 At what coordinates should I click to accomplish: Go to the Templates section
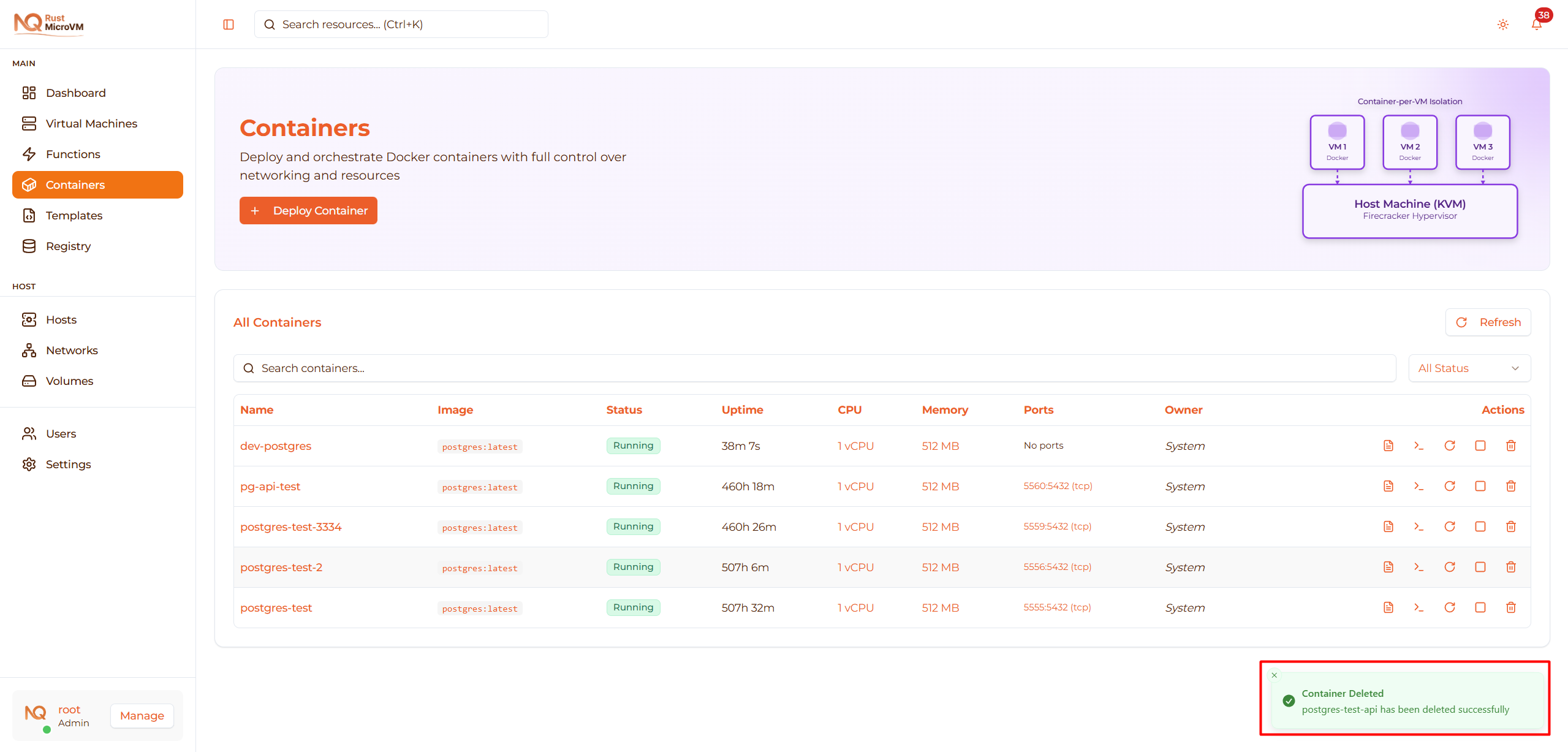[x=74, y=216]
